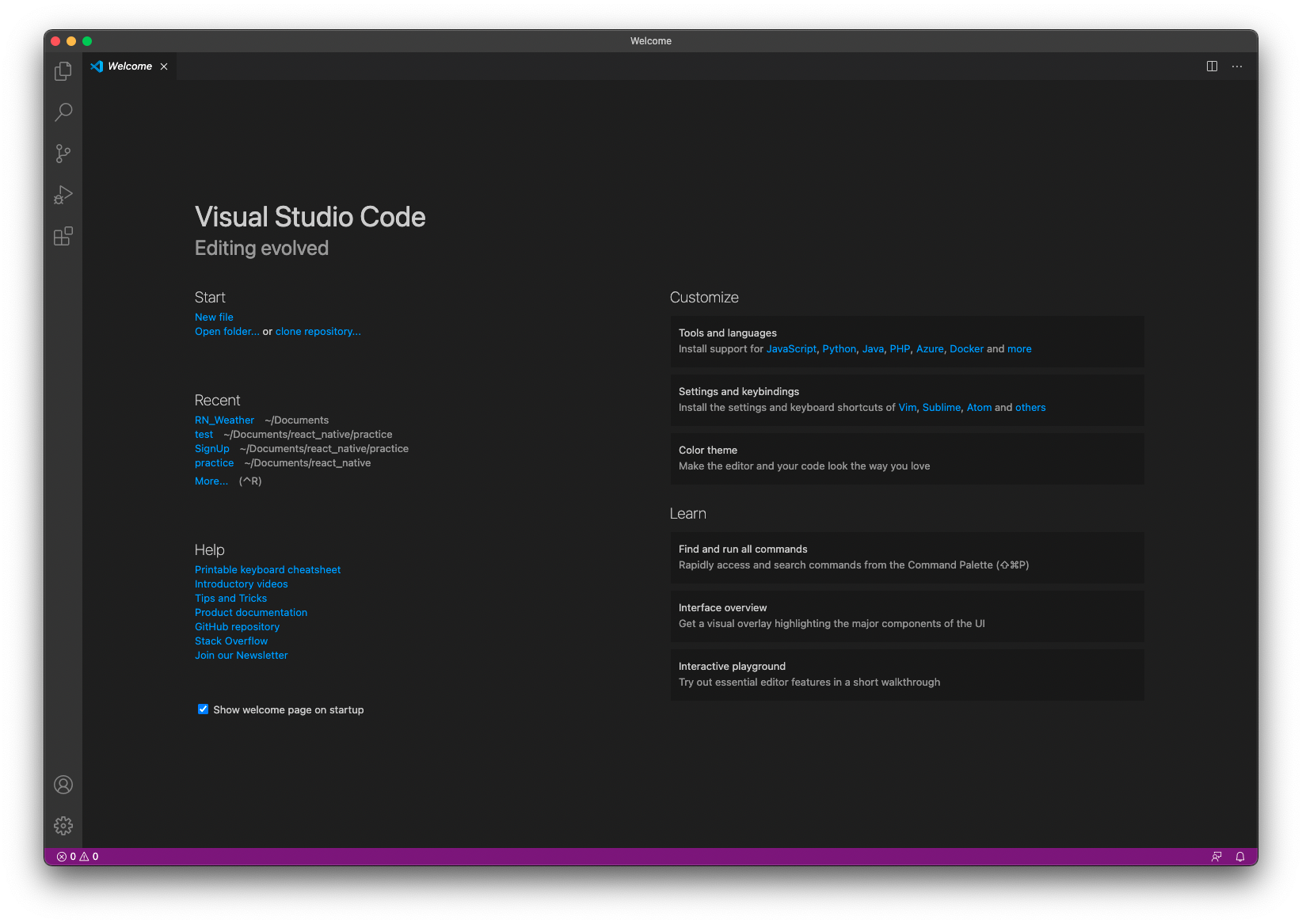Click the errors and warnings status indicator

[x=78, y=857]
